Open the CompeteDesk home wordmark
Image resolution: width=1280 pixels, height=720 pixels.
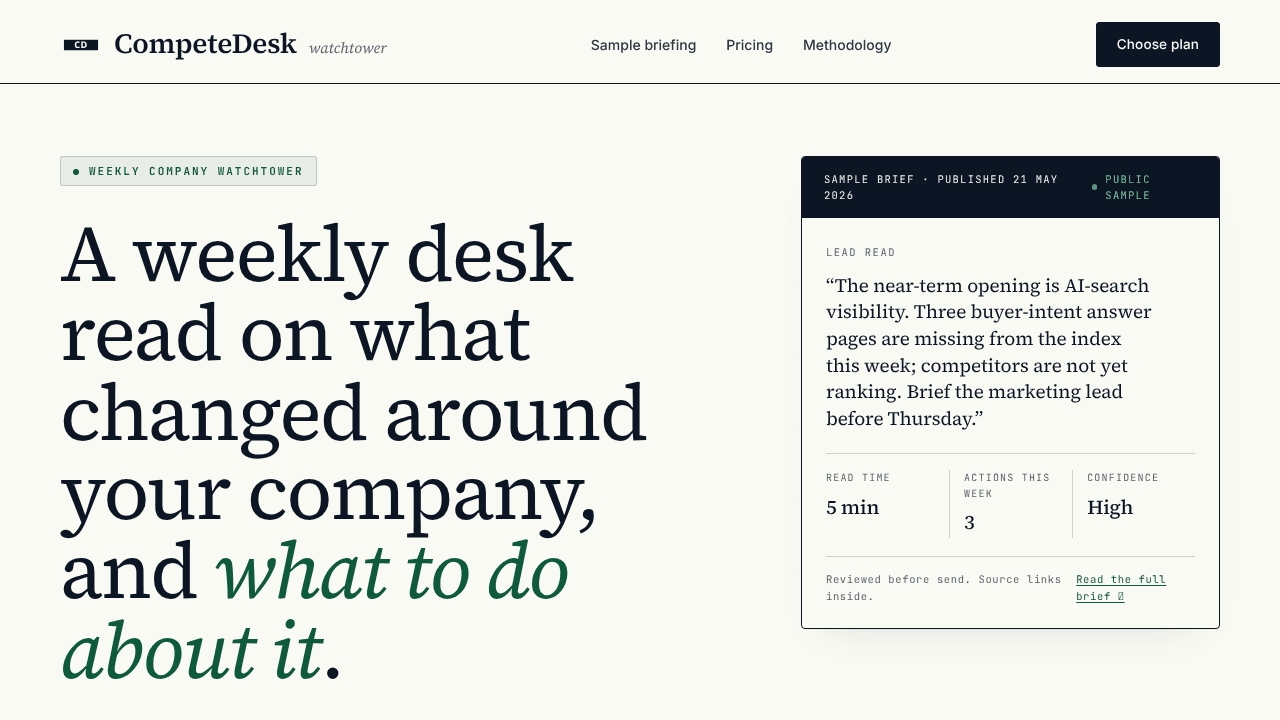coord(205,44)
